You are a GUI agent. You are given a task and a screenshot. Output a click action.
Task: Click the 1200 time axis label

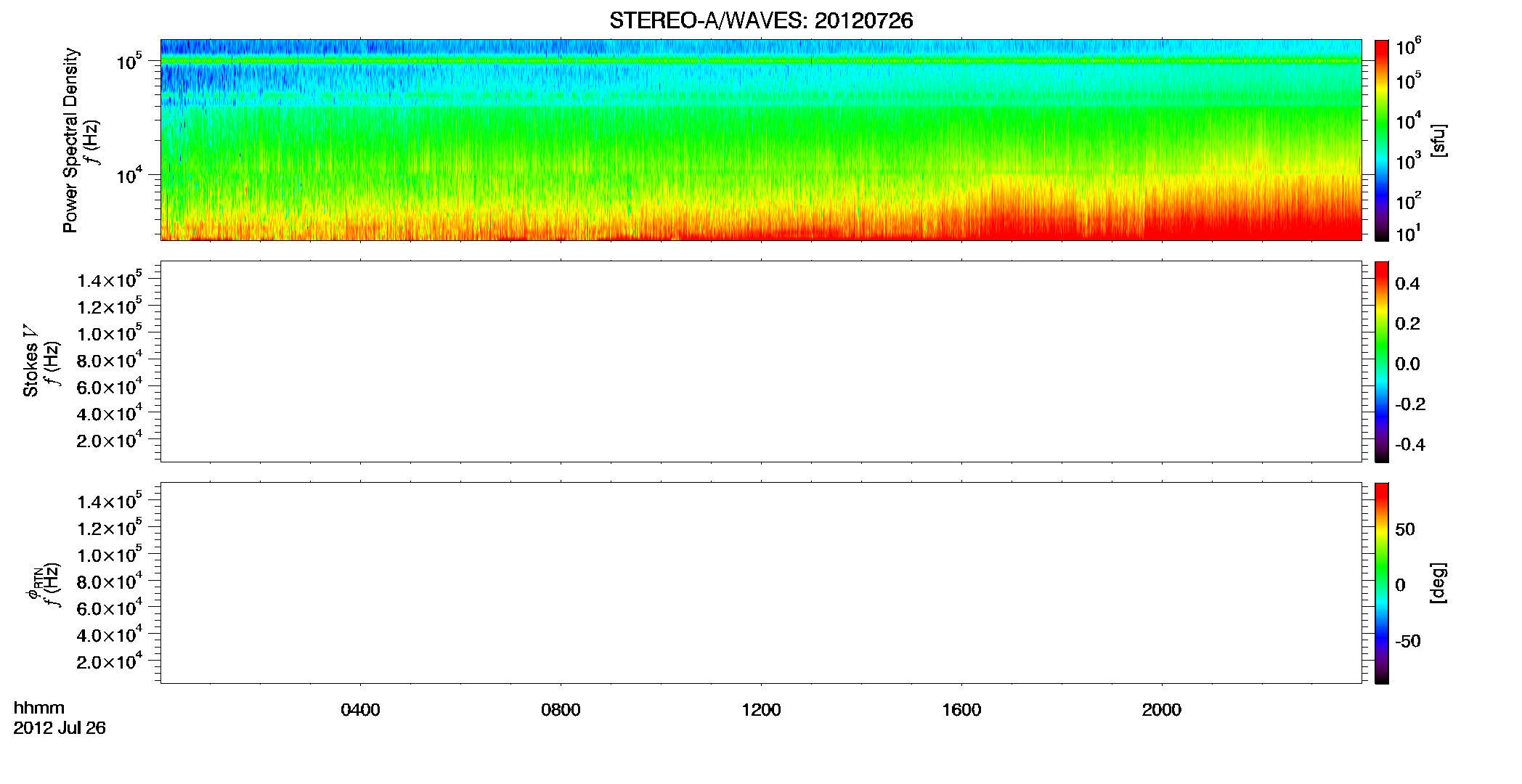(x=761, y=710)
